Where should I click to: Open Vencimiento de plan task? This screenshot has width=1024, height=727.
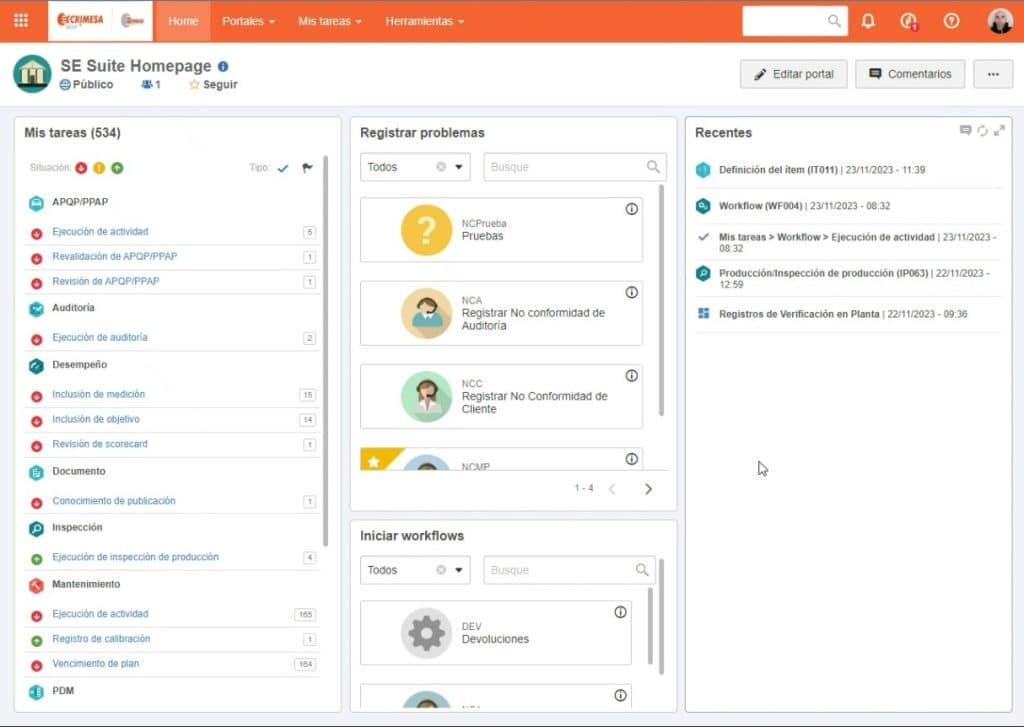(x=95, y=663)
